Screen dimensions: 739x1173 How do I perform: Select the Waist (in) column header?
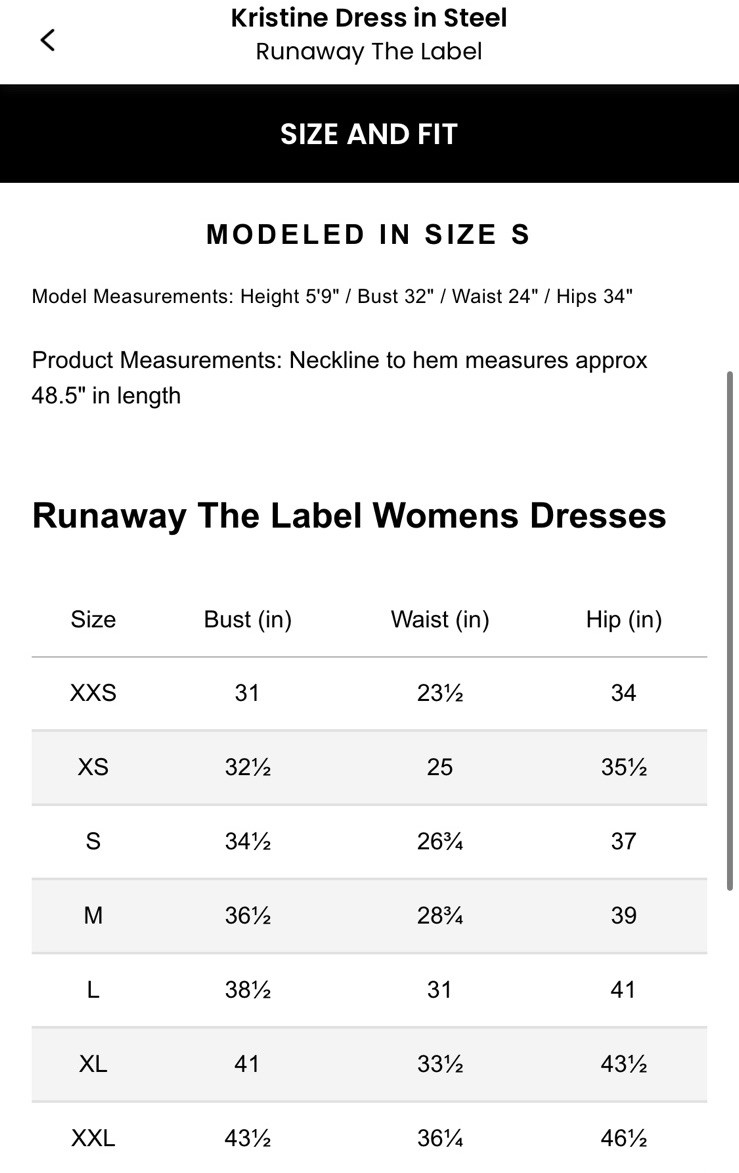click(x=439, y=619)
